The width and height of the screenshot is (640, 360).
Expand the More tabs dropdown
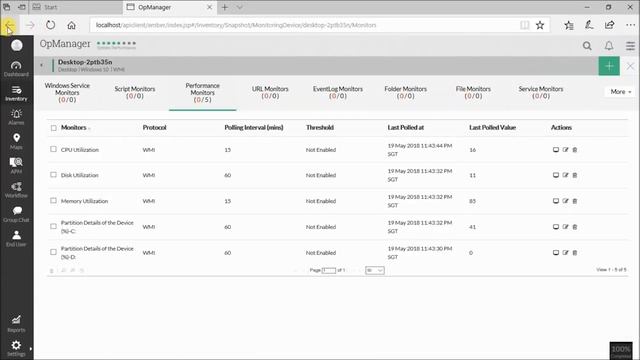(x=620, y=92)
